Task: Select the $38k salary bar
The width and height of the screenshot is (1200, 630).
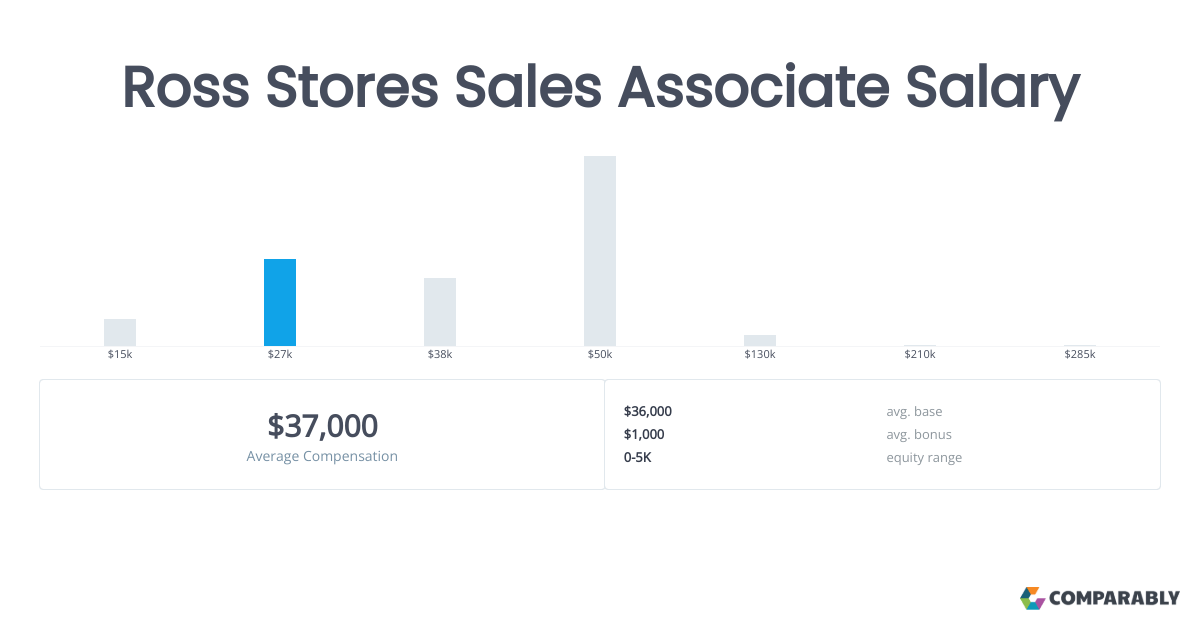Action: pyautogui.click(x=440, y=312)
